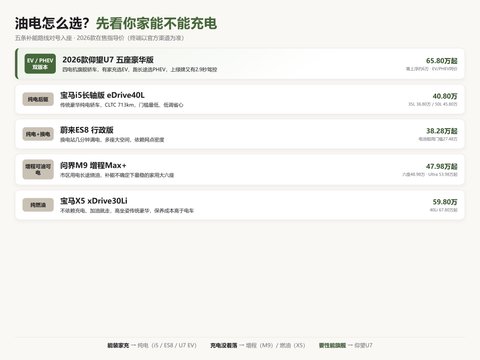The width and height of the screenshot is (480, 360).
Task: Open the 蔚来ES8 行政版 entry title
Action: pos(87,130)
